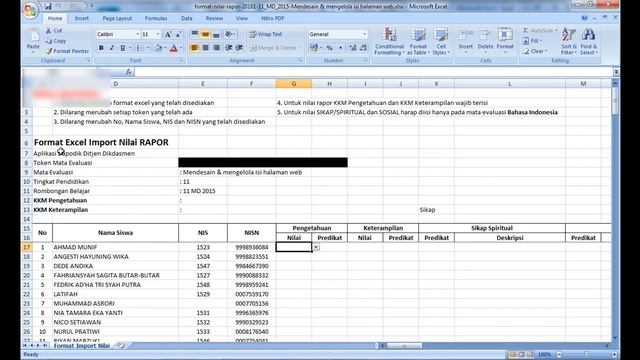Expand the Fill options dropdown

[541, 41]
